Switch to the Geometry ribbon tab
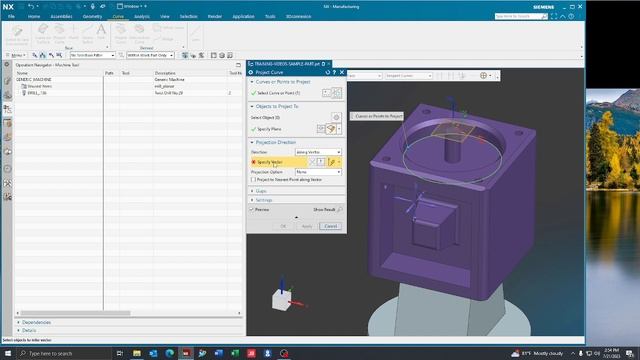Viewport: 640px width, 360px height. point(92,17)
